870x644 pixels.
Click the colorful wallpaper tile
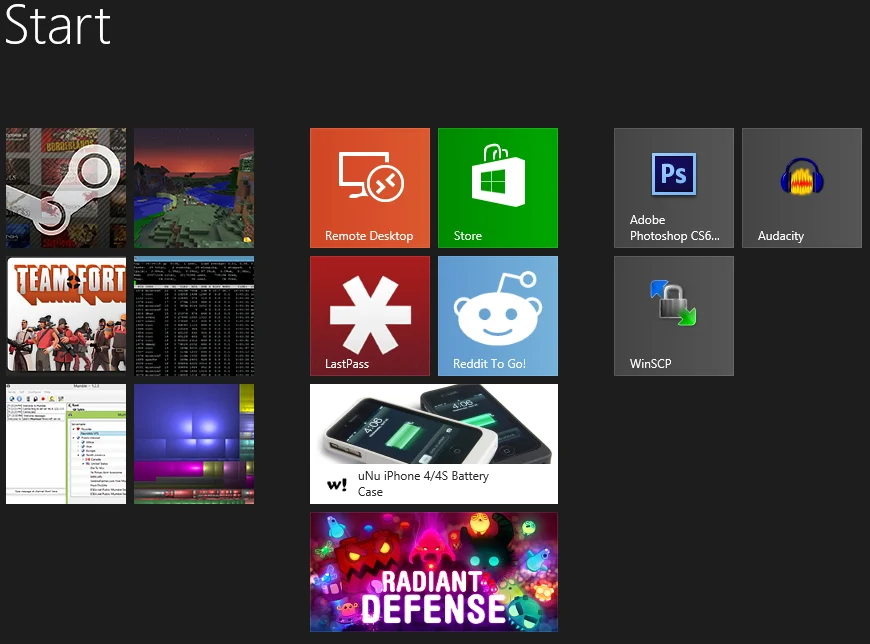click(193, 443)
